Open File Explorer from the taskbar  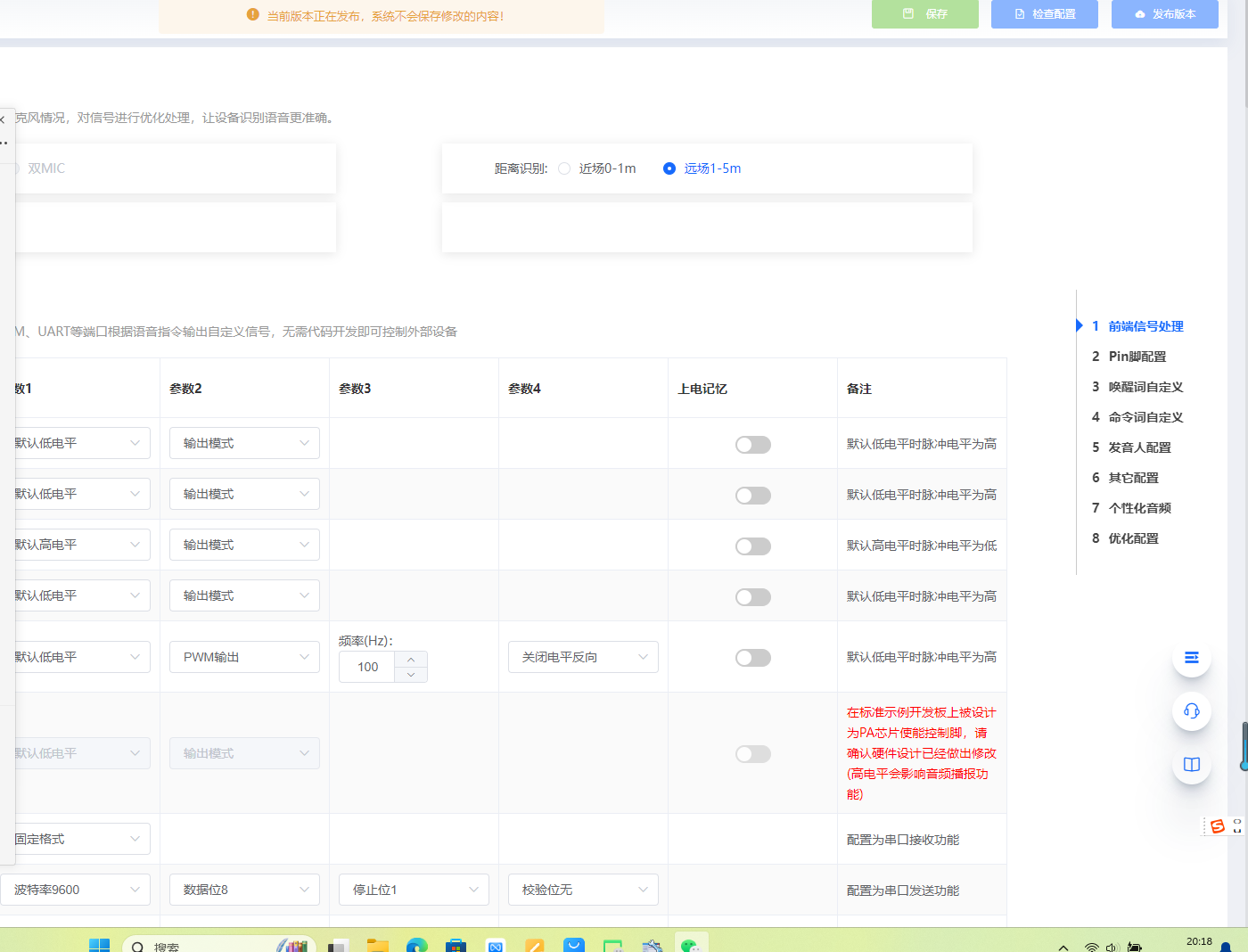point(378,945)
